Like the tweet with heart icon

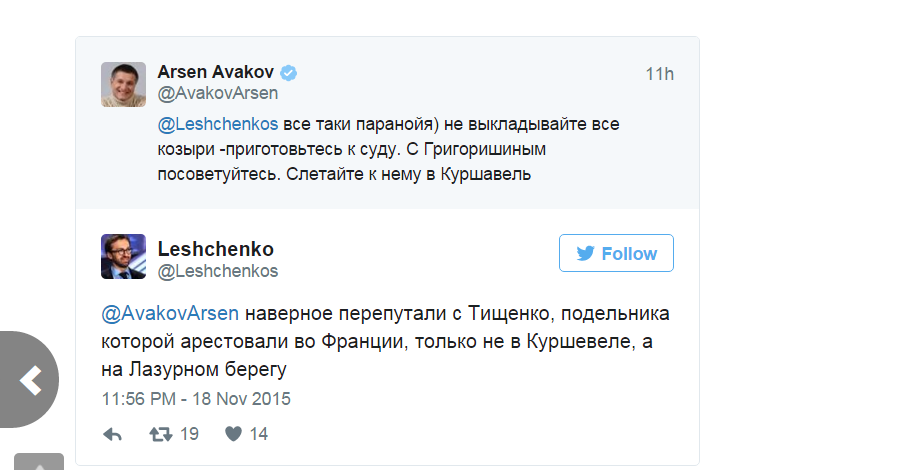pyautogui.click(x=233, y=434)
